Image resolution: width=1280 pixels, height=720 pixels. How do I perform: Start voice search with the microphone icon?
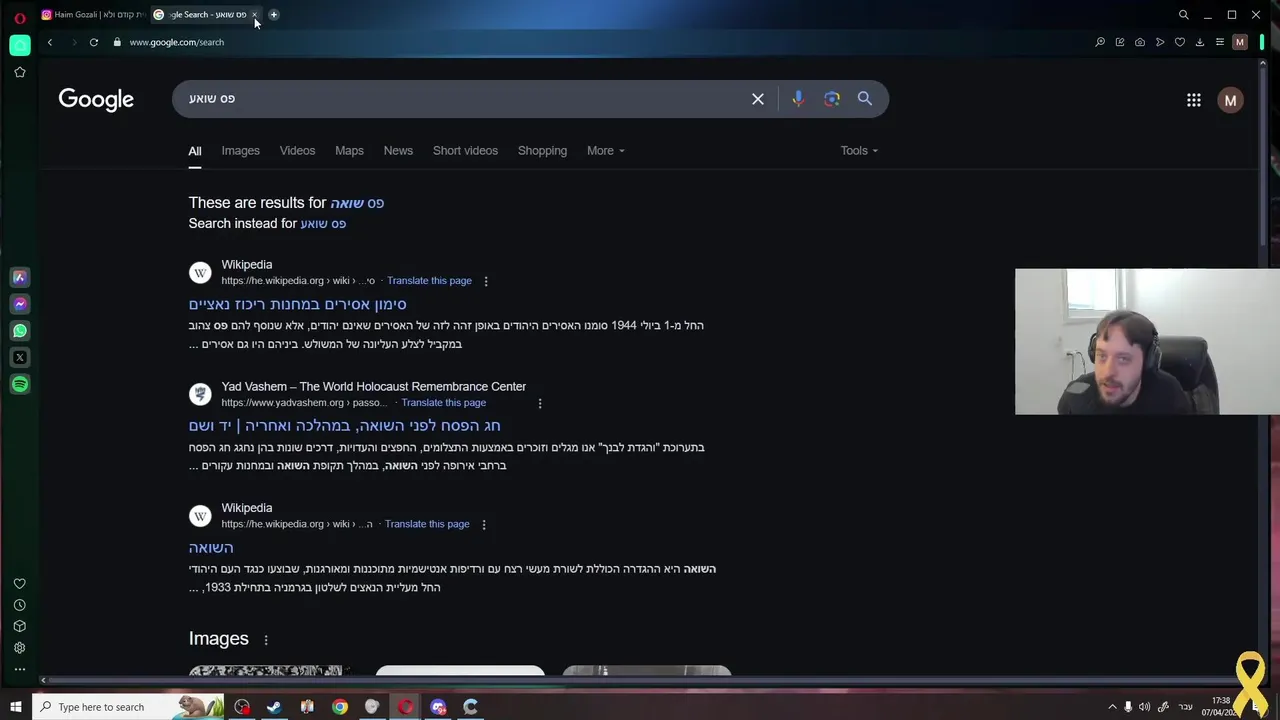click(798, 99)
